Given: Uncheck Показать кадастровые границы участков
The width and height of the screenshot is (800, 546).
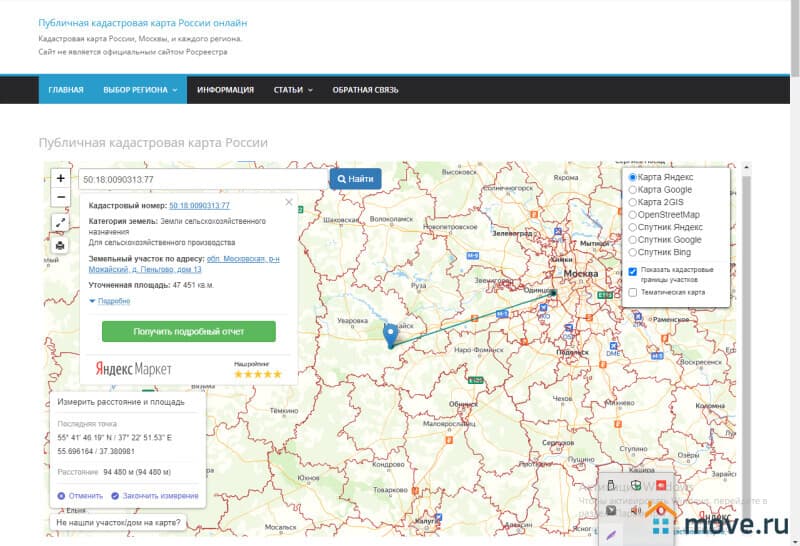Looking at the screenshot, I should (633, 271).
